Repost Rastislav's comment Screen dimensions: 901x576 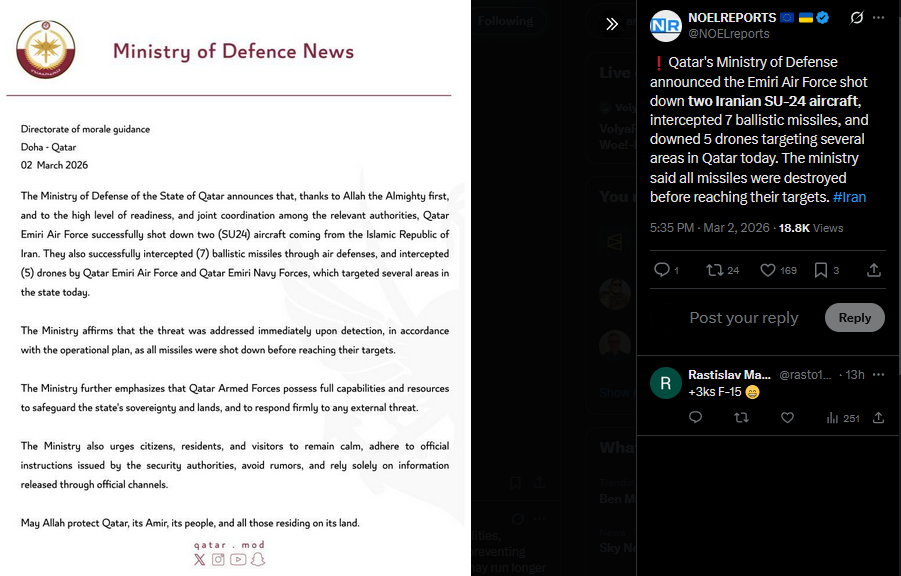coord(741,417)
